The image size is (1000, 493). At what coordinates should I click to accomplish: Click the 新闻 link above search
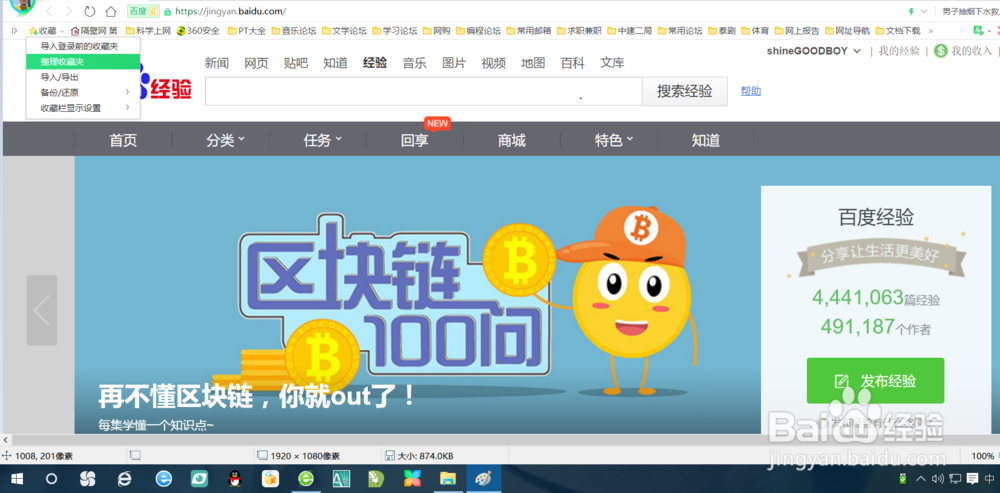coord(217,63)
